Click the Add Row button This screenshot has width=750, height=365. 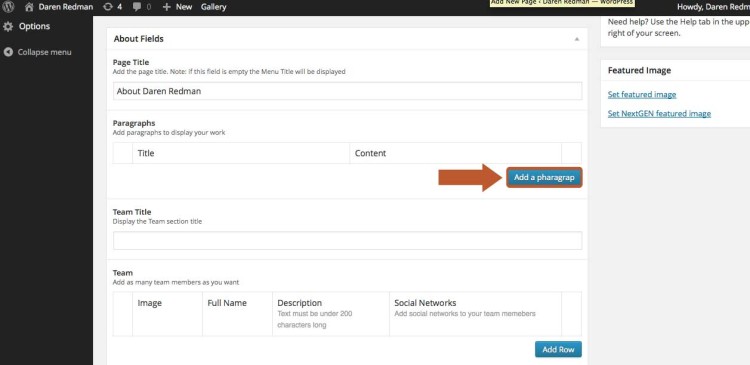click(558, 349)
